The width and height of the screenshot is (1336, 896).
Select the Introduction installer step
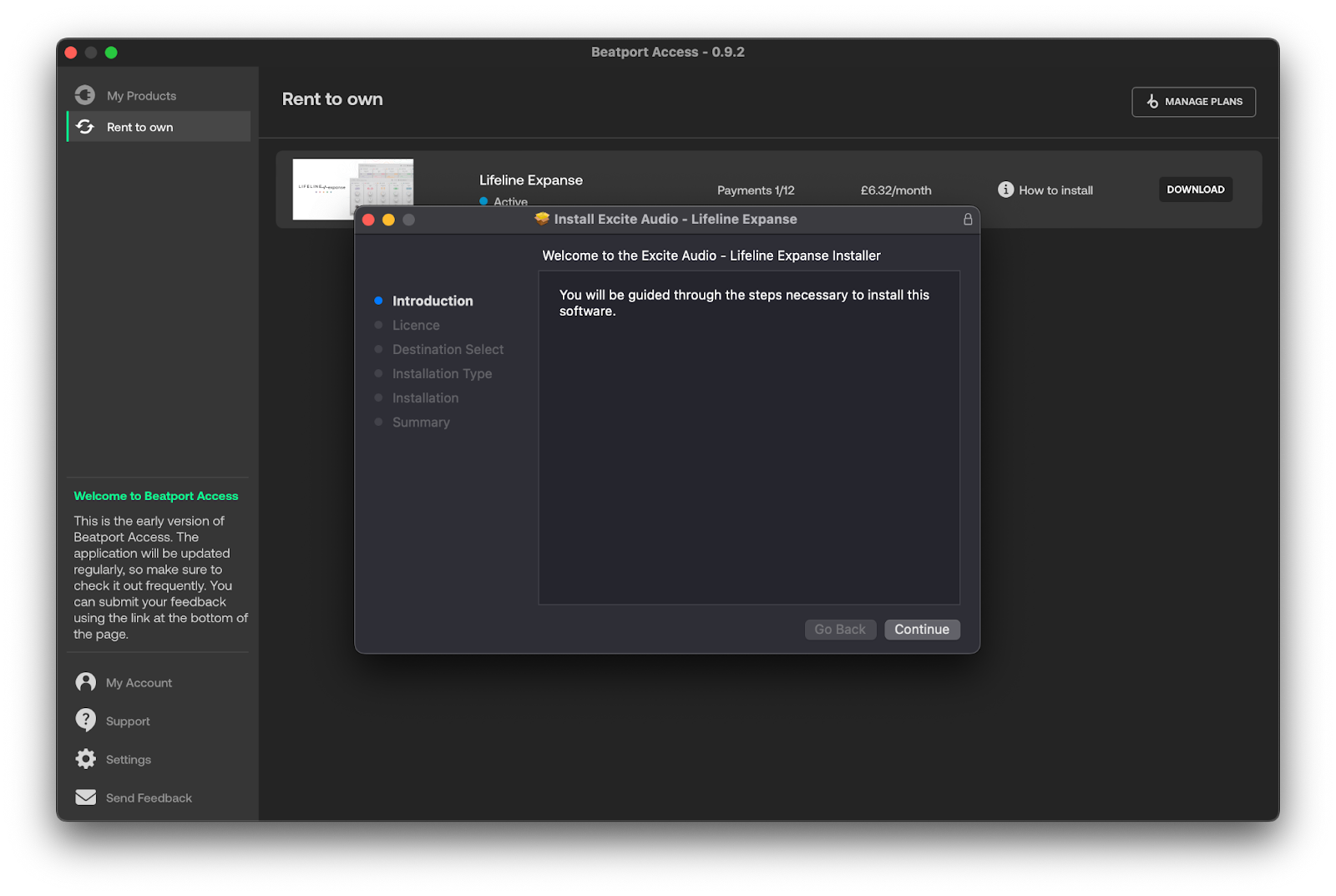[x=432, y=301]
